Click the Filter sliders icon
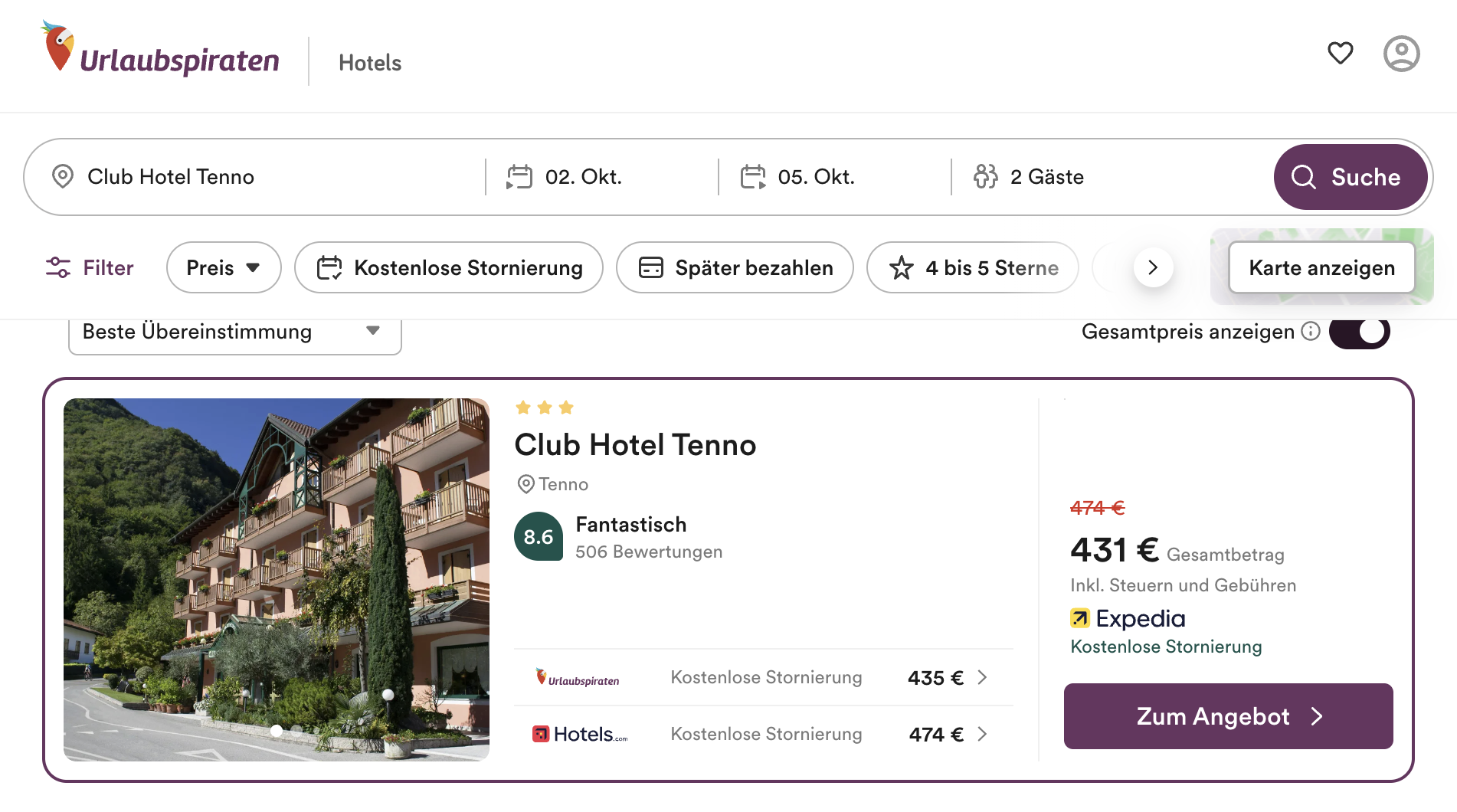 (x=58, y=267)
